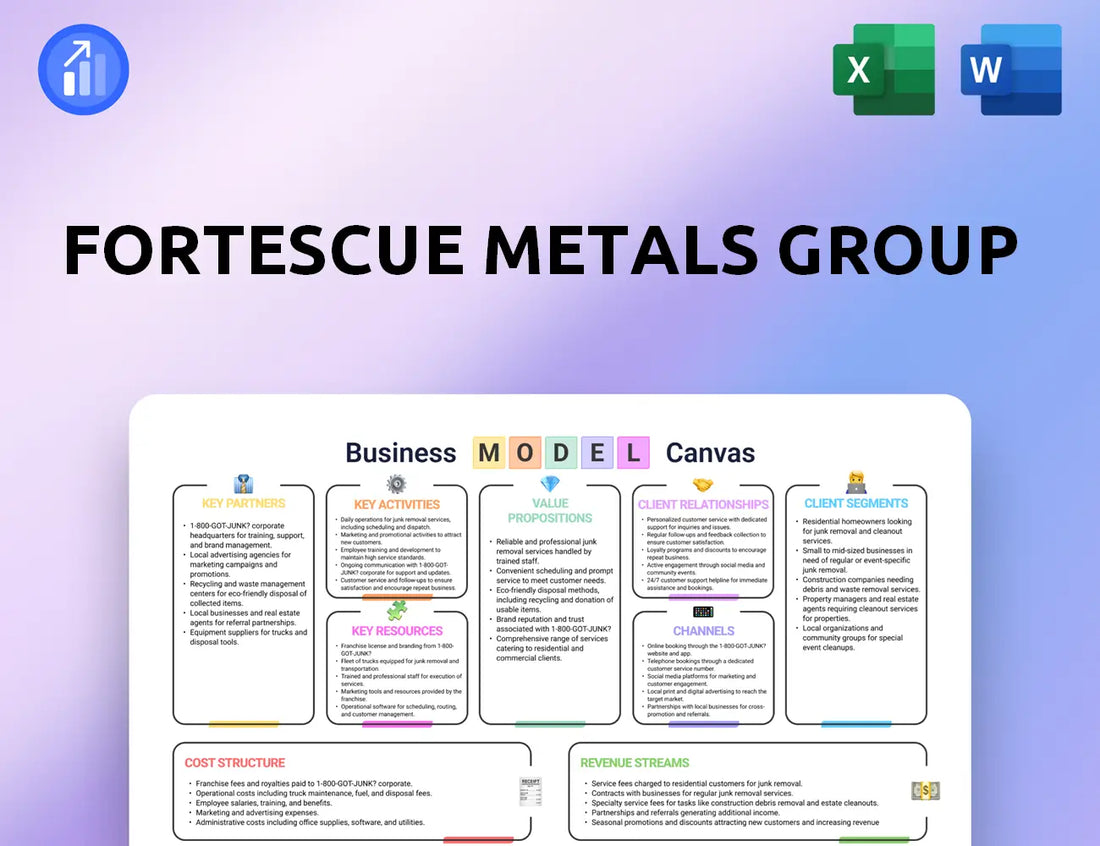Click the purple E letter tile
Screen dimensions: 1100x846
597,453
